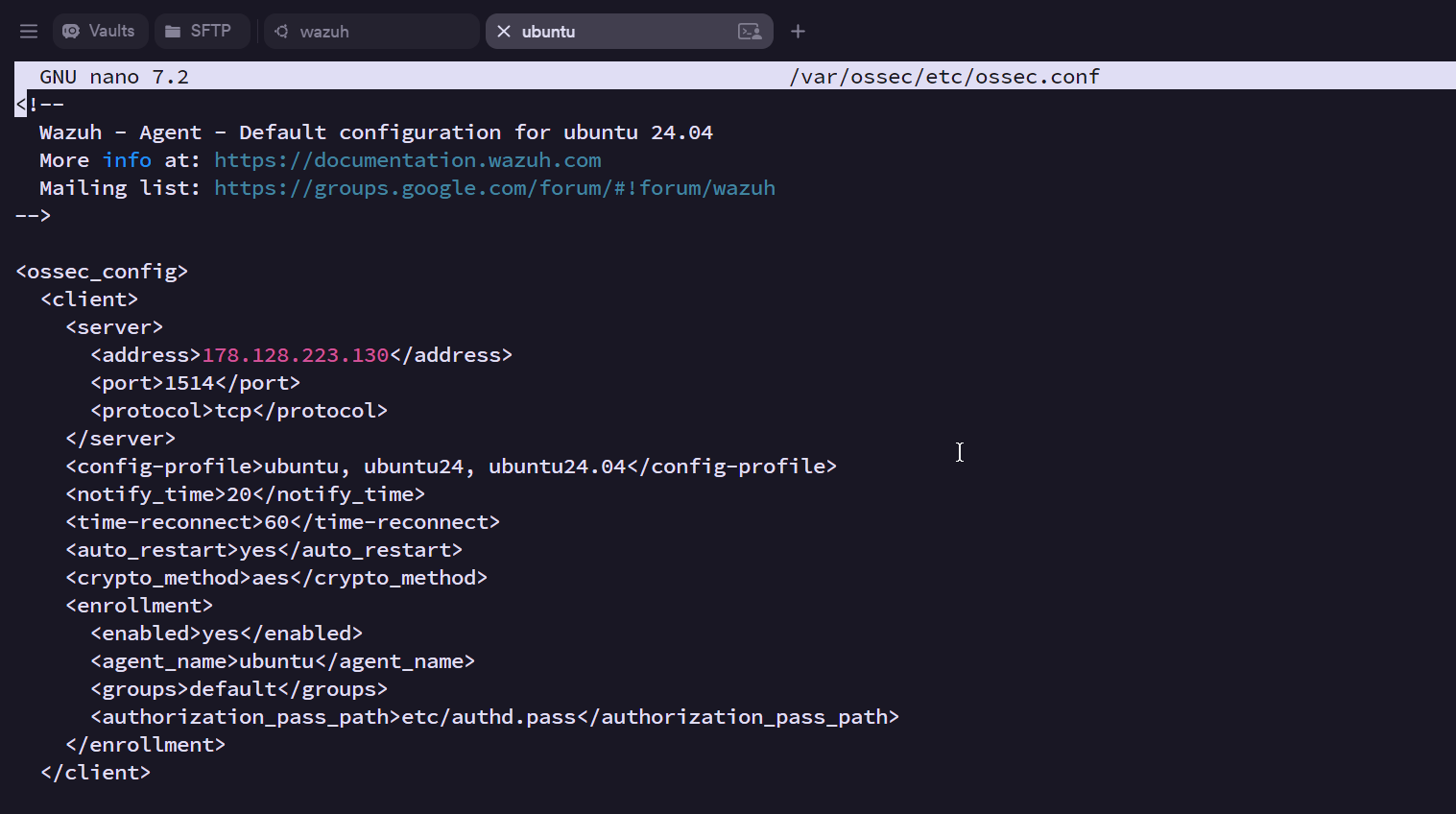
Task: Click the closing </client> tag
Action: (96, 773)
